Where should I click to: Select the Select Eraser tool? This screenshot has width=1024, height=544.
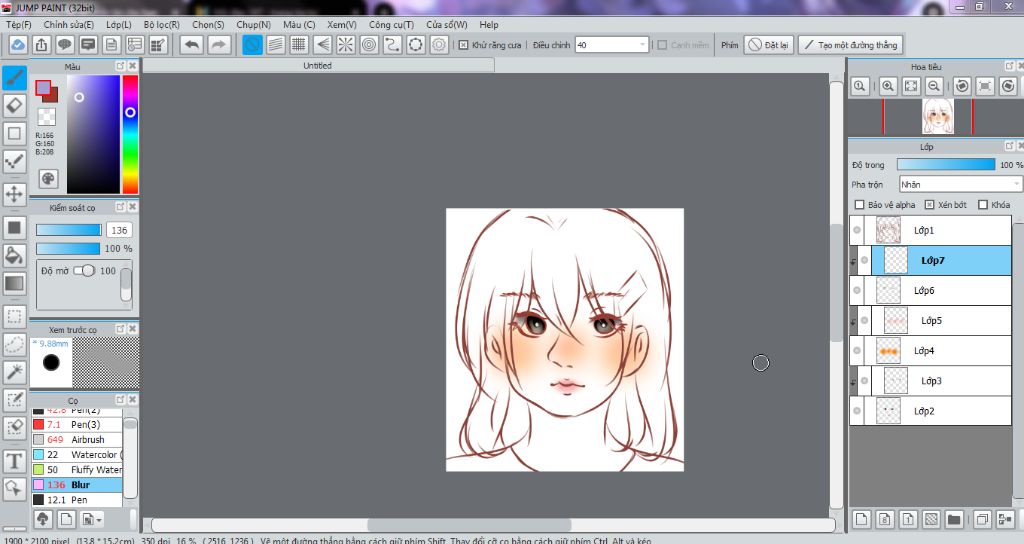tap(14, 427)
